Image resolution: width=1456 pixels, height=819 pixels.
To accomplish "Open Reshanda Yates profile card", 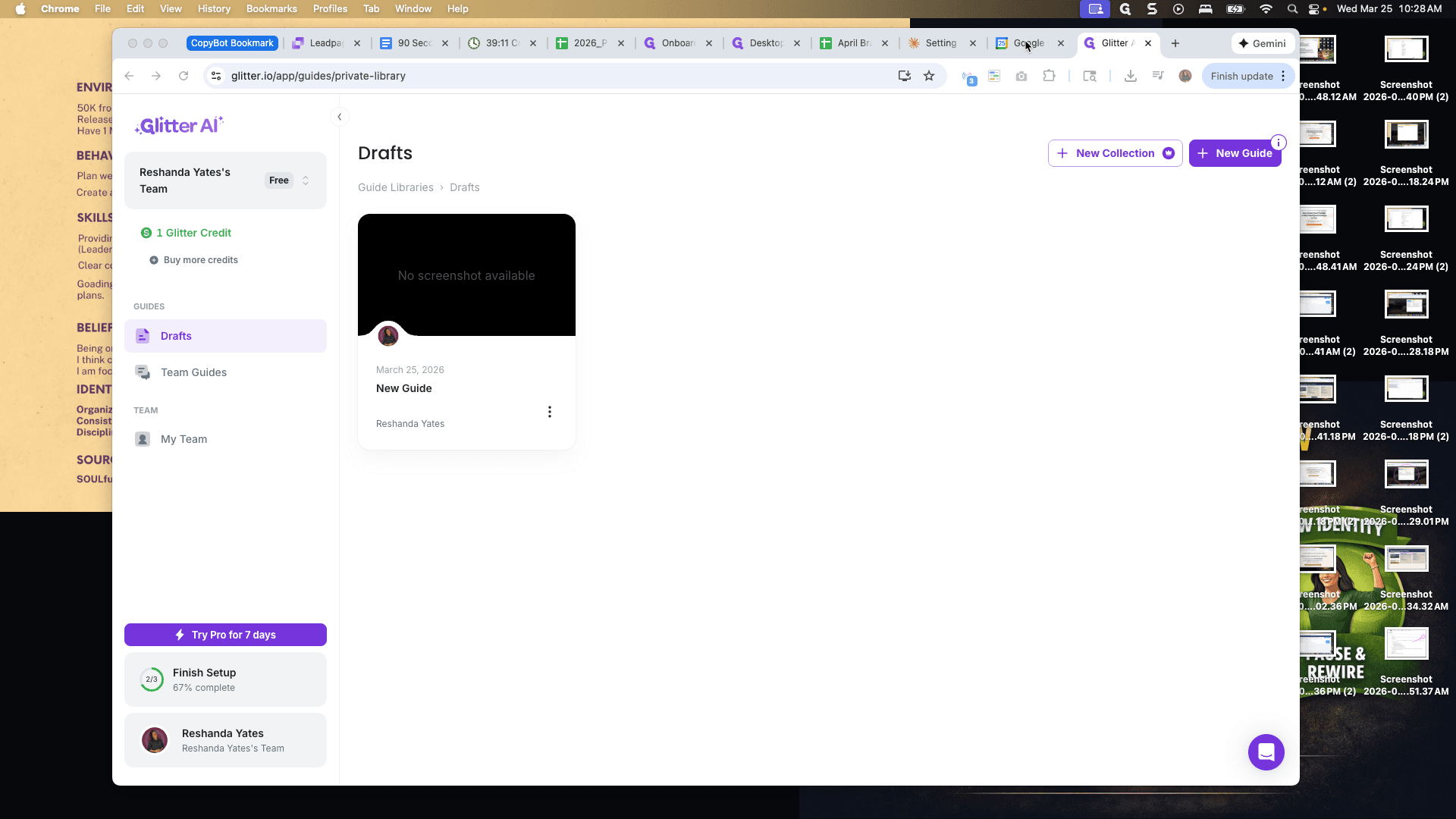I will 225,740.
